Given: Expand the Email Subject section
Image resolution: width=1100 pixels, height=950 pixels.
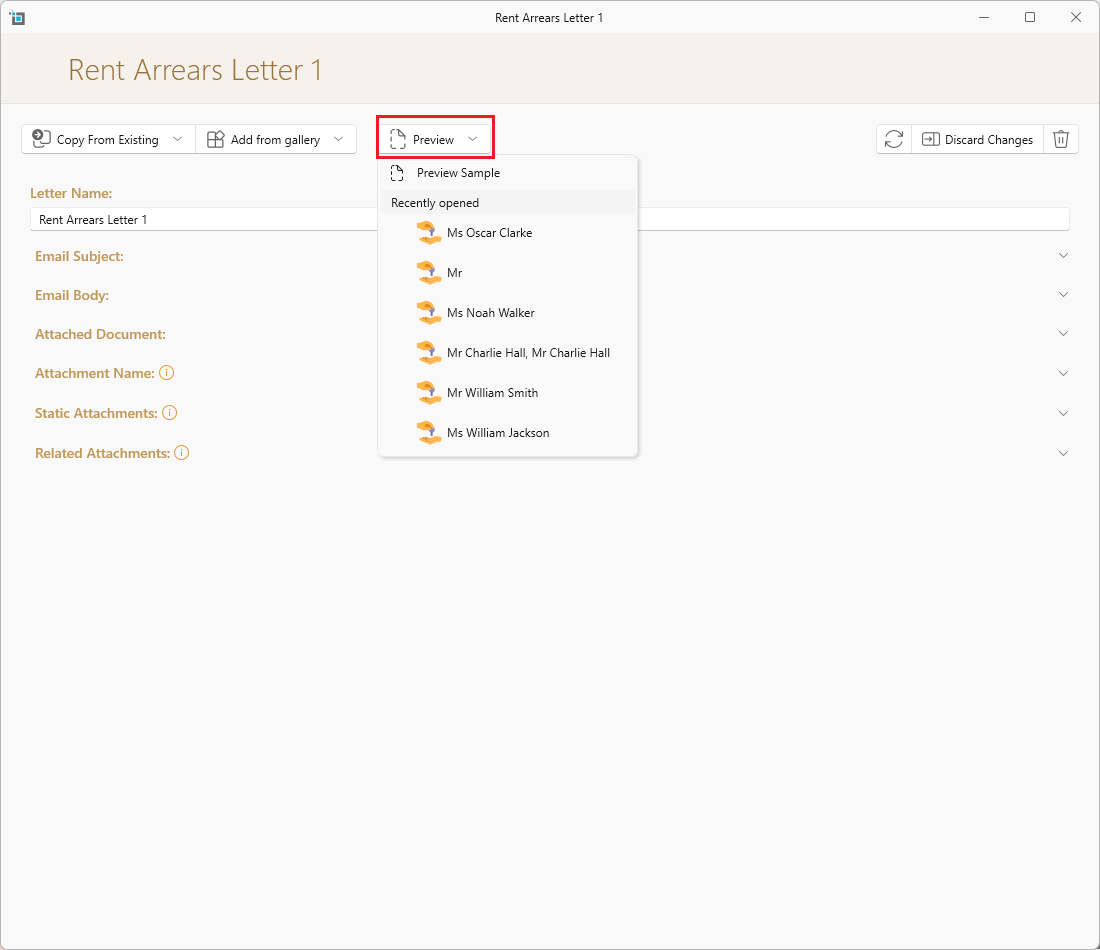Looking at the screenshot, I should click(x=1063, y=256).
